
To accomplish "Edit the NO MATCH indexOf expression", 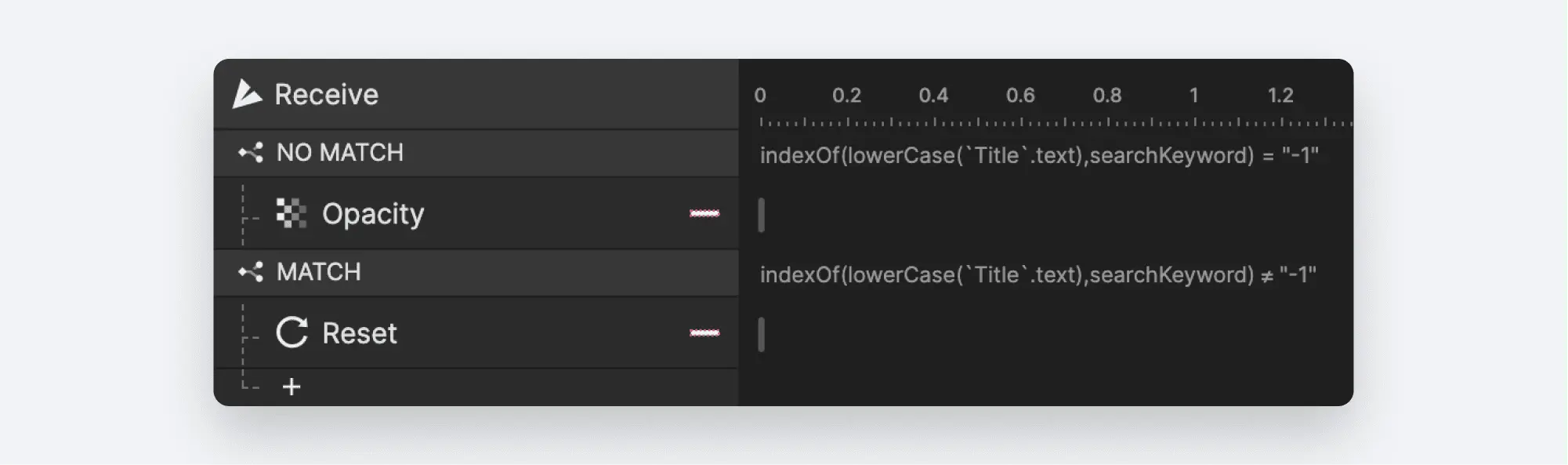I will 1038,155.
